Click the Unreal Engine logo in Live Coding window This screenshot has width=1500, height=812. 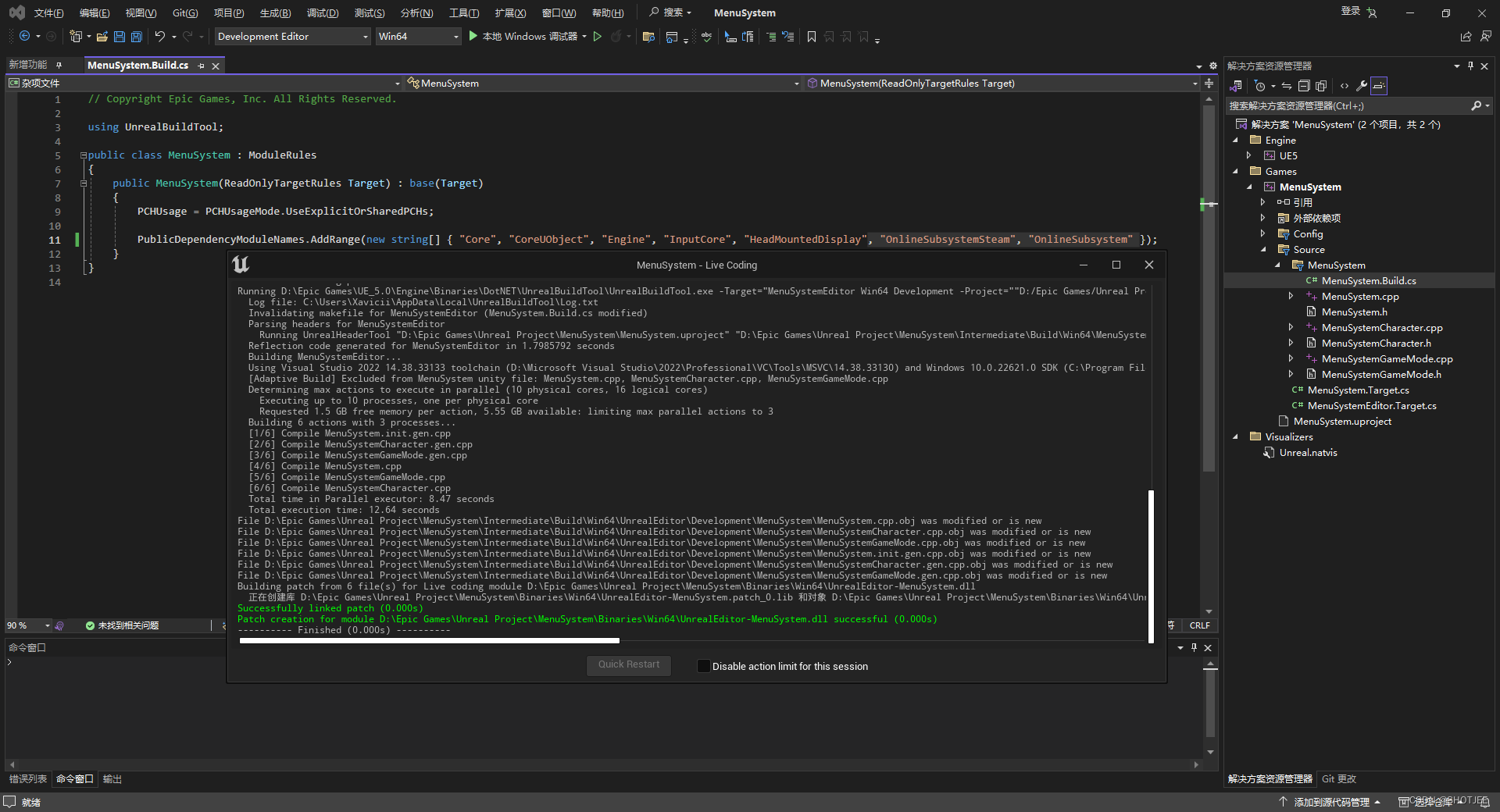(x=241, y=265)
